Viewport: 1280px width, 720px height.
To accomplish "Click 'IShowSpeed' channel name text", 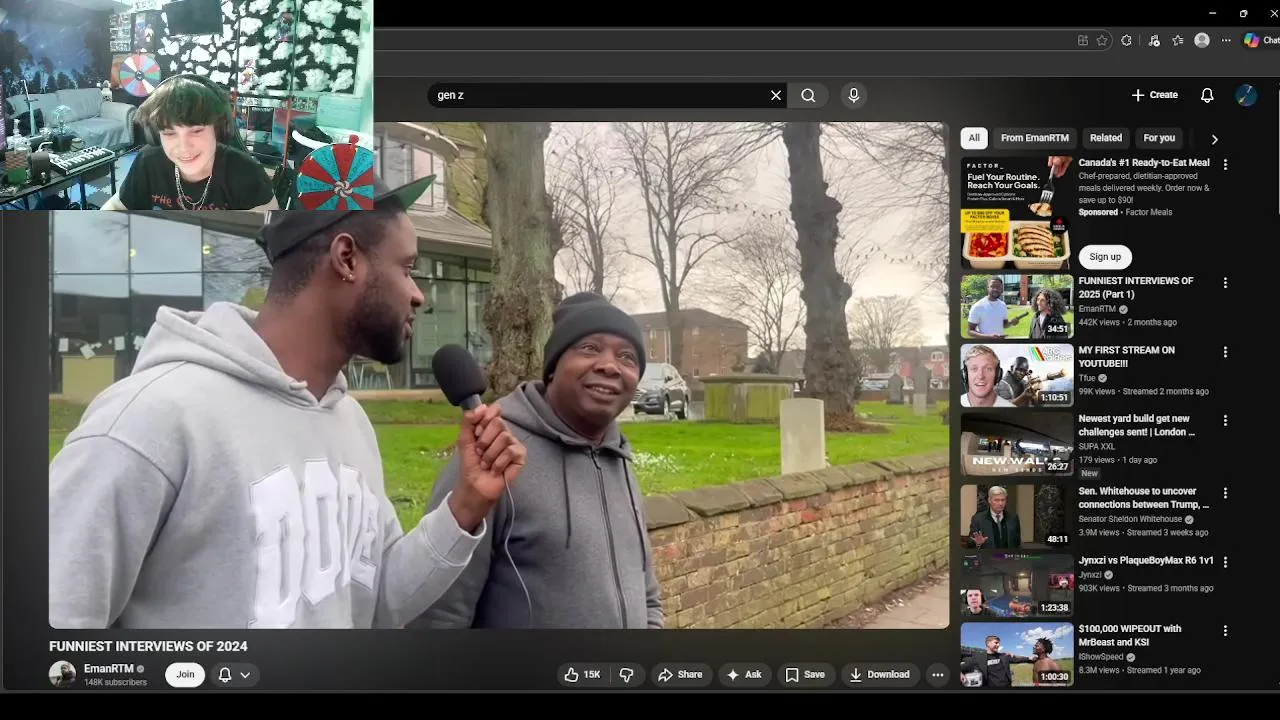I will tap(1102, 657).
